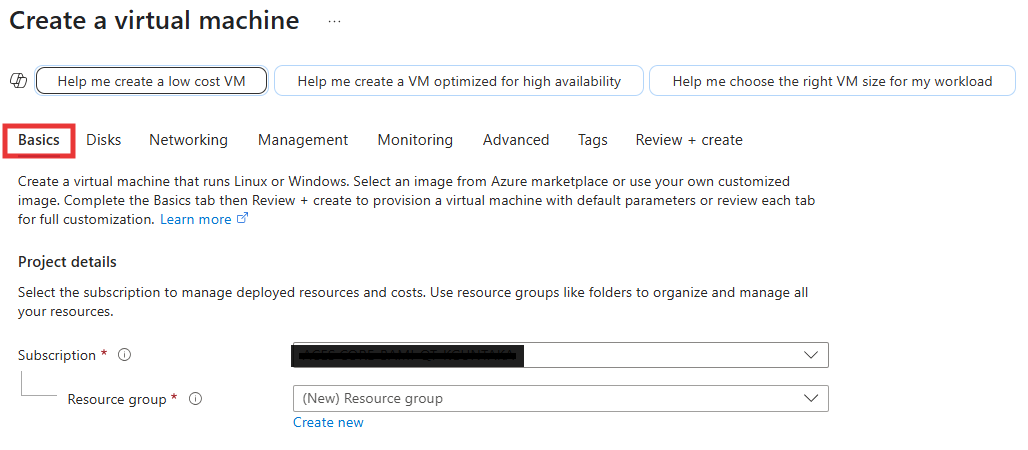Select the Basics tab

coord(39,140)
